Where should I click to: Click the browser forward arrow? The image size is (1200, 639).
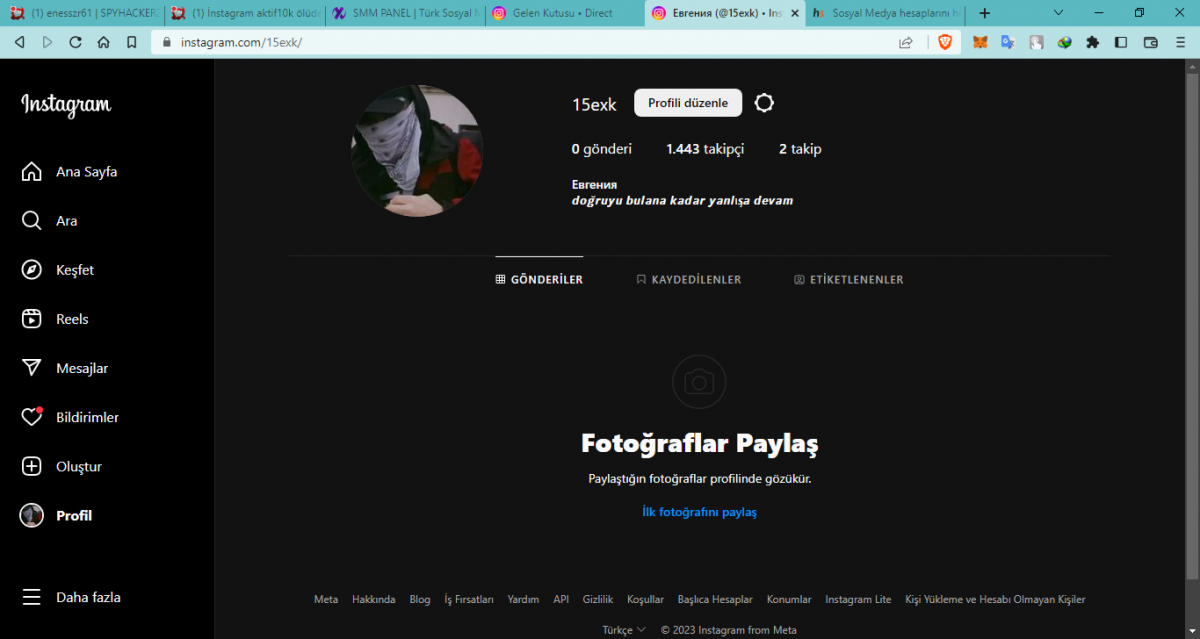point(47,42)
